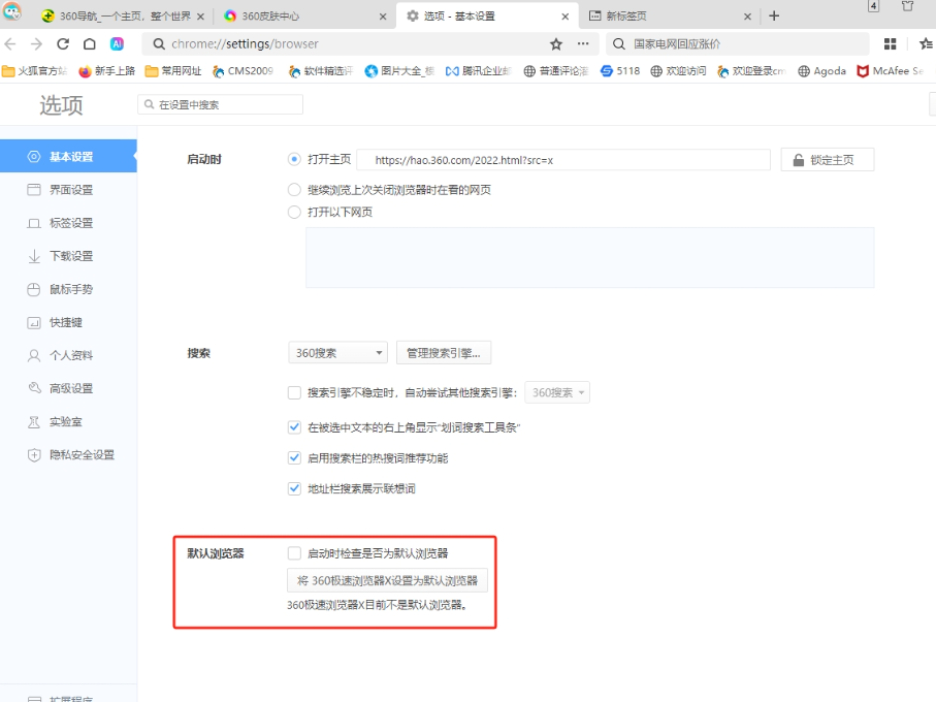Screen dimensions: 936x702
Task: Open the 火狐官方站 bookmark folder
Action: click(35, 71)
